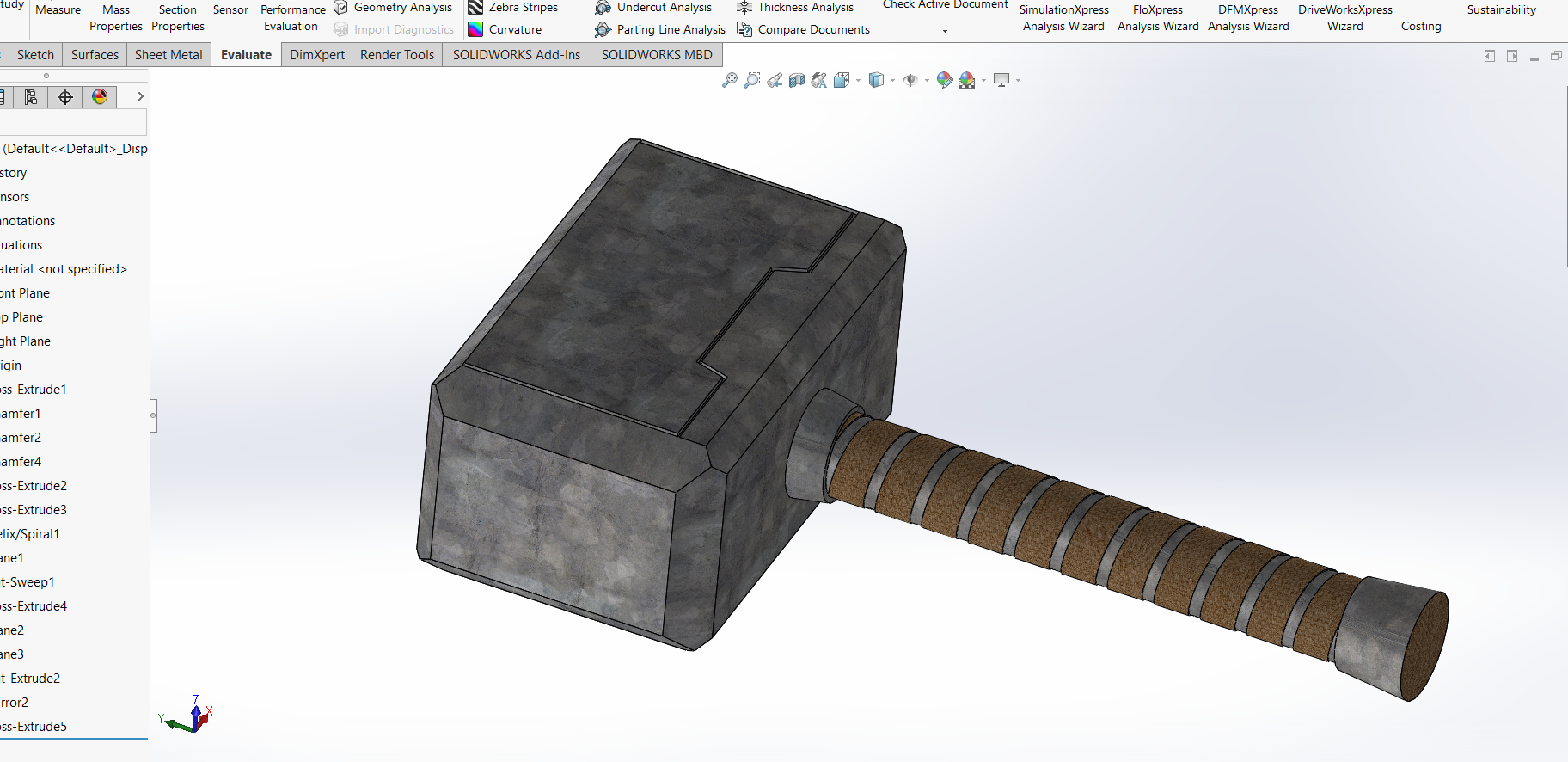Click the panel collapse handle on tree edge
Image resolution: width=1568 pixels, height=762 pixels.
tap(153, 415)
